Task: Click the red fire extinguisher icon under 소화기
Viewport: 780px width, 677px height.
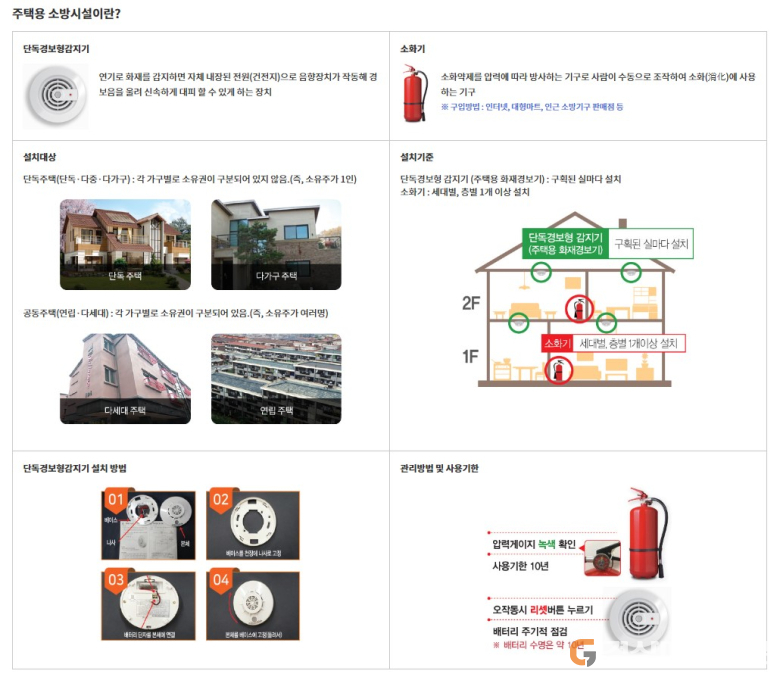Action: pyautogui.click(x=415, y=93)
